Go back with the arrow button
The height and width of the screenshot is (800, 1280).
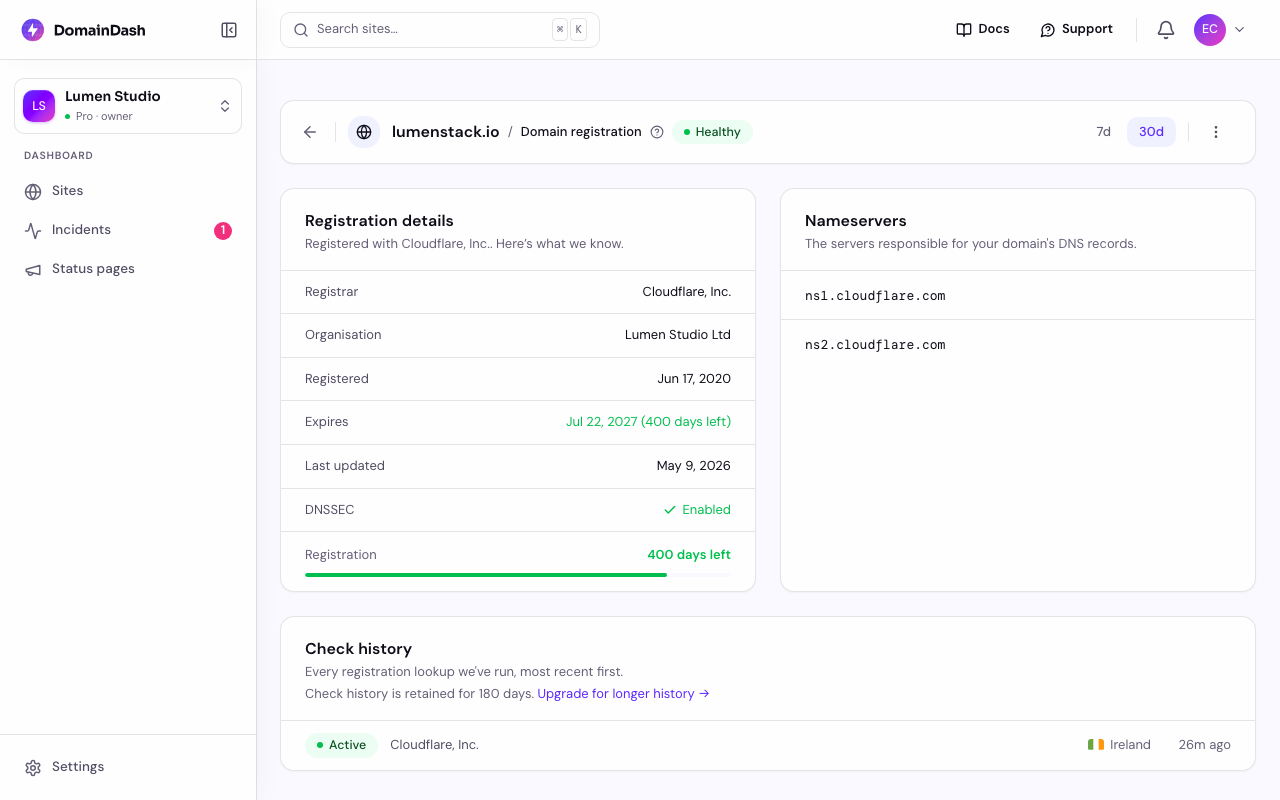point(310,132)
